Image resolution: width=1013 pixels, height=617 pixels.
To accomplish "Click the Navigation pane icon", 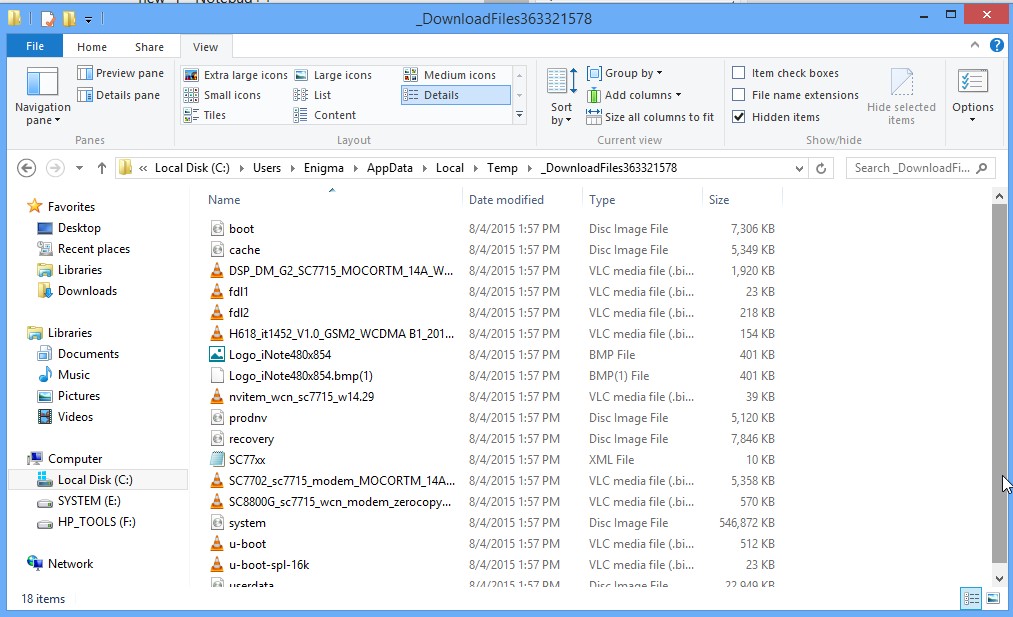I will (x=42, y=85).
